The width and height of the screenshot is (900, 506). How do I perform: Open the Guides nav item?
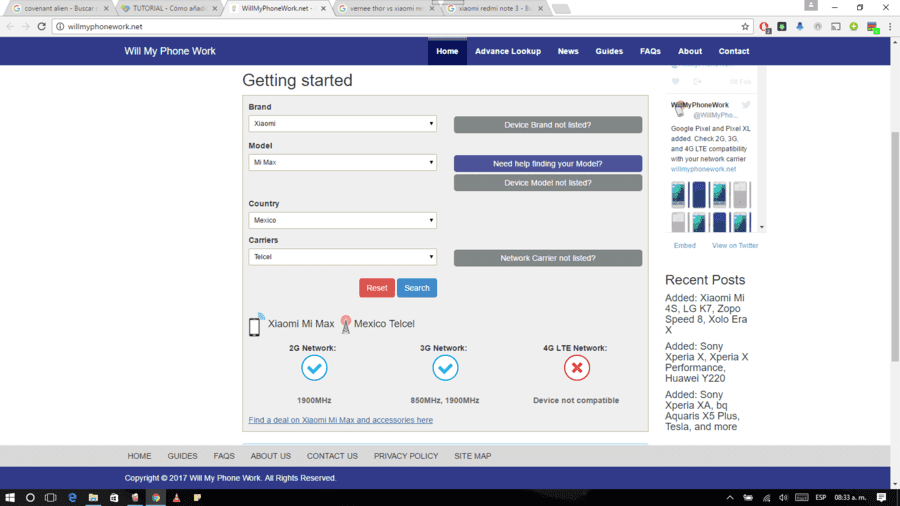609,51
